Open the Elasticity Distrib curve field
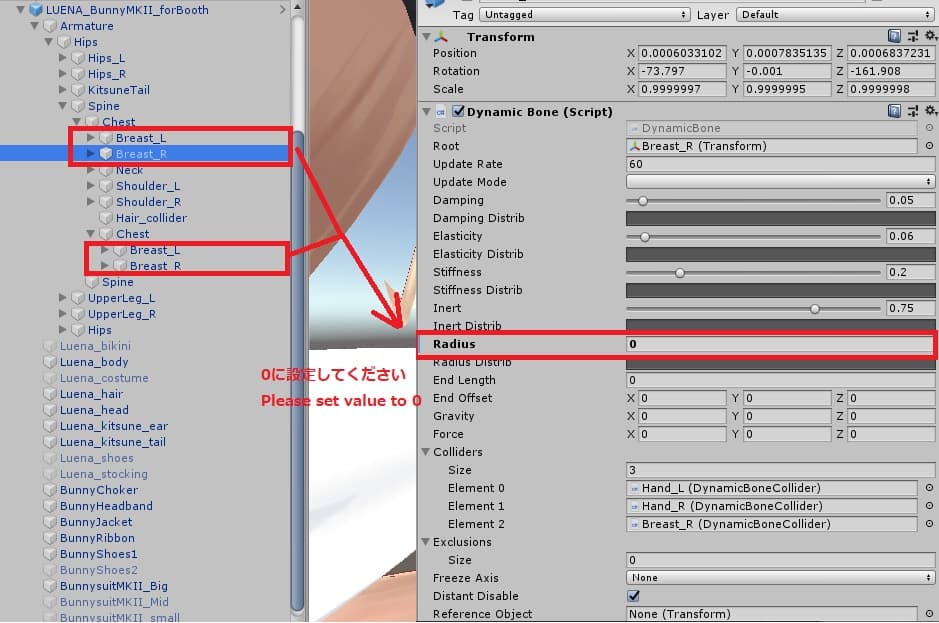Screen dimensions: 939x623 (x=780, y=254)
